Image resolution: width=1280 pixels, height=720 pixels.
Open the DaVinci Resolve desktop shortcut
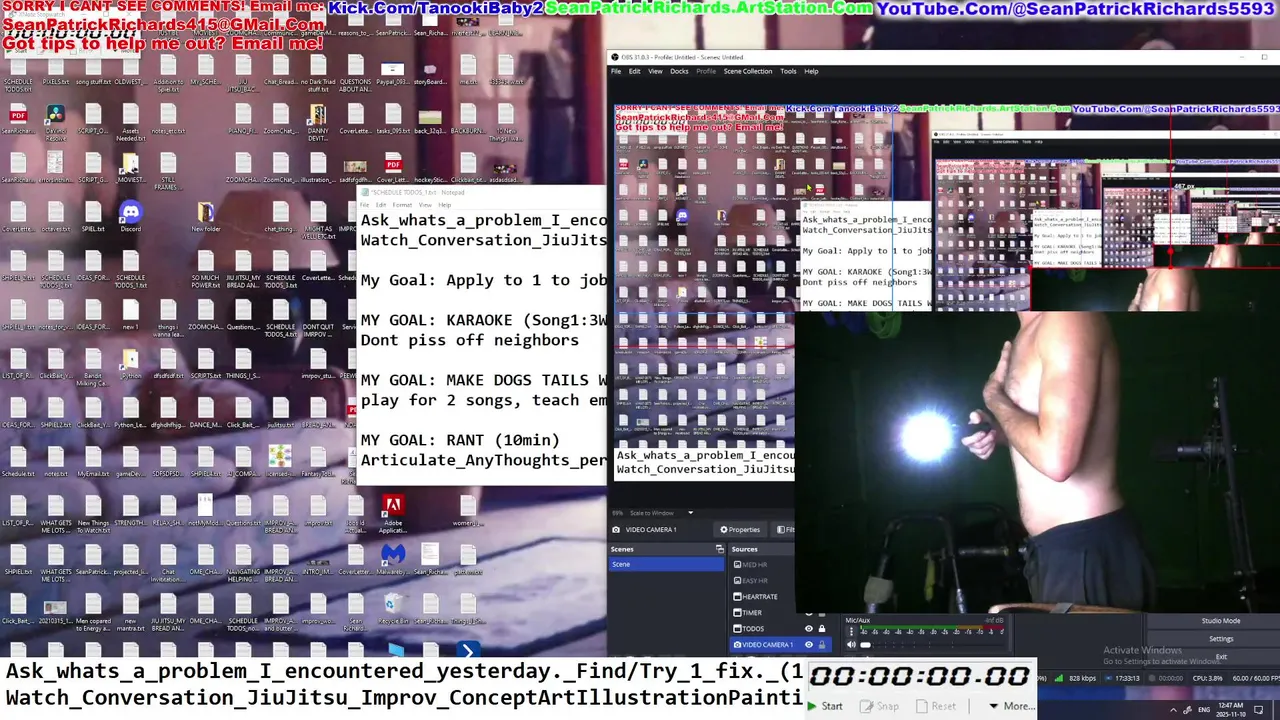pyautogui.click(x=55, y=123)
